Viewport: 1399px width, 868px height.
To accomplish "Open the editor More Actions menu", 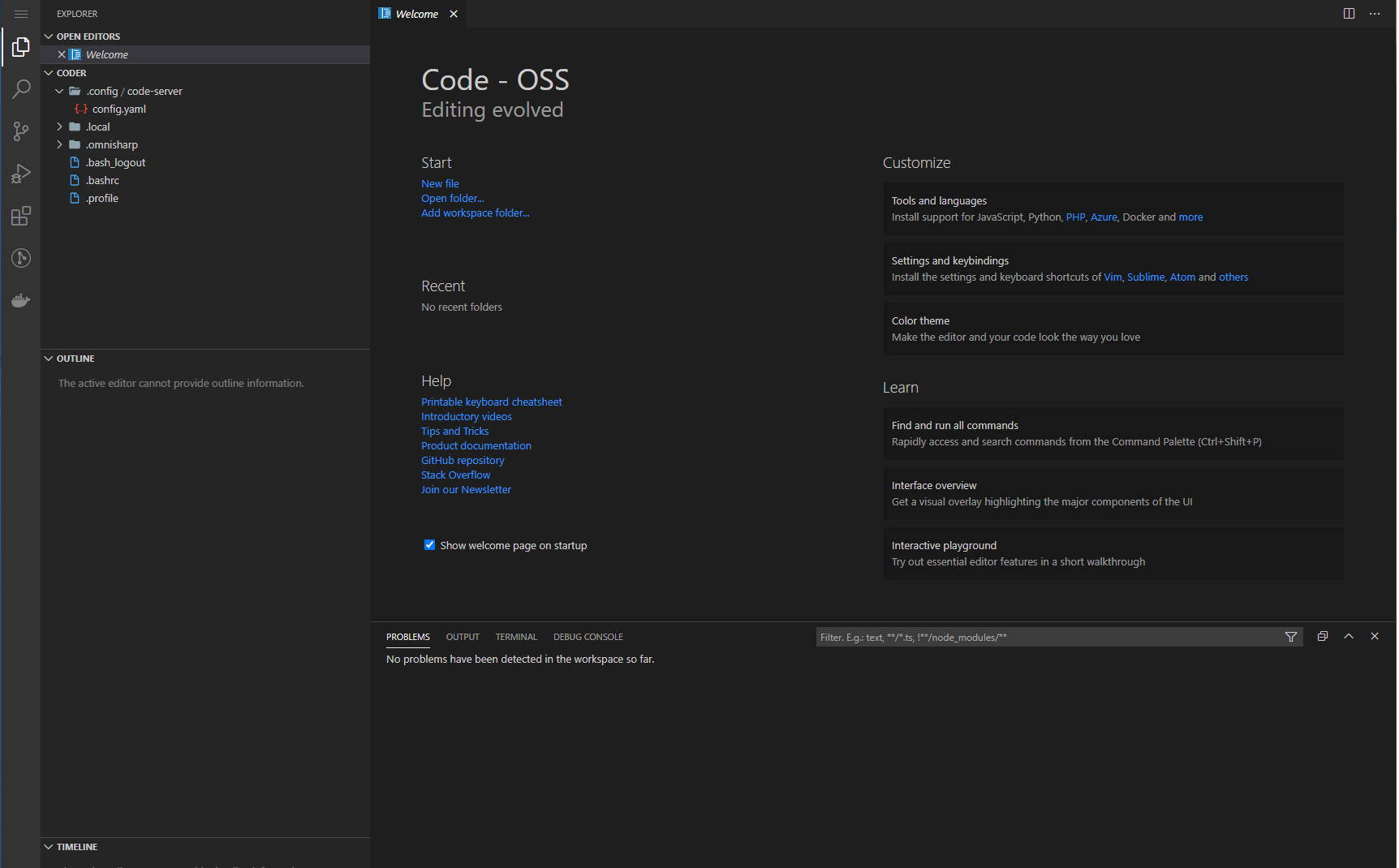I will pos(1374,14).
